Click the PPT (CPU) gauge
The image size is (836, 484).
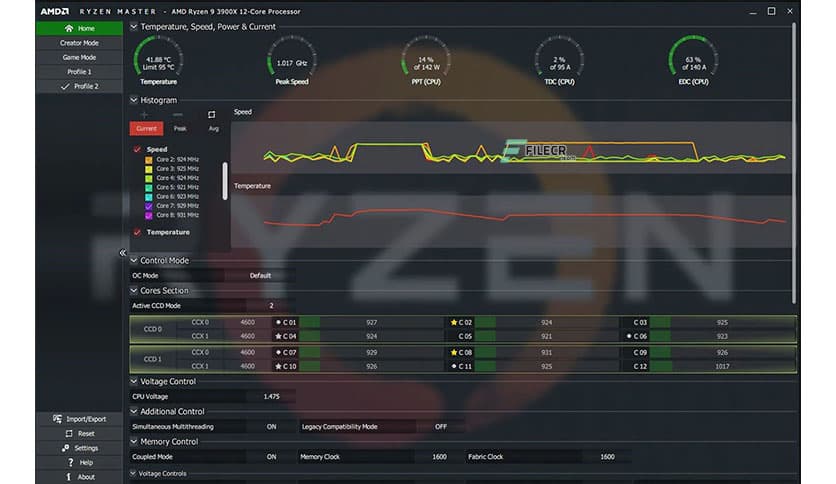(x=425, y=60)
